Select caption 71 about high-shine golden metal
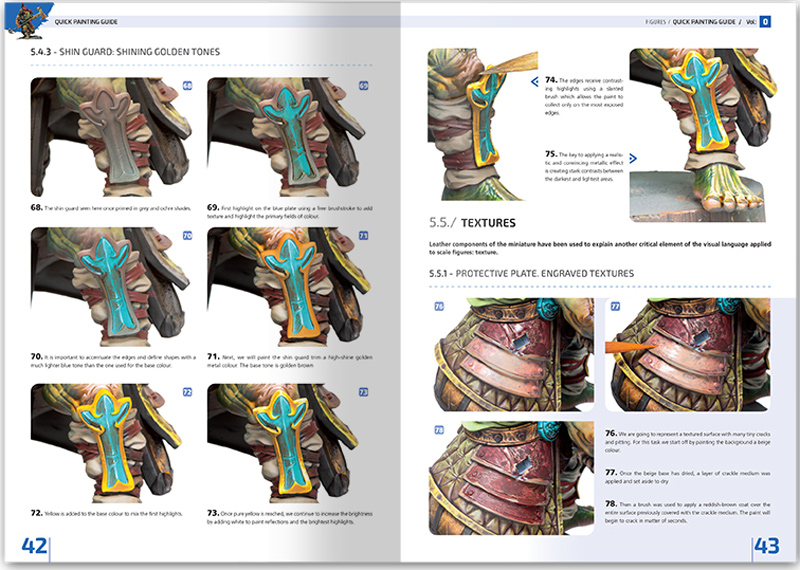 coord(290,361)
